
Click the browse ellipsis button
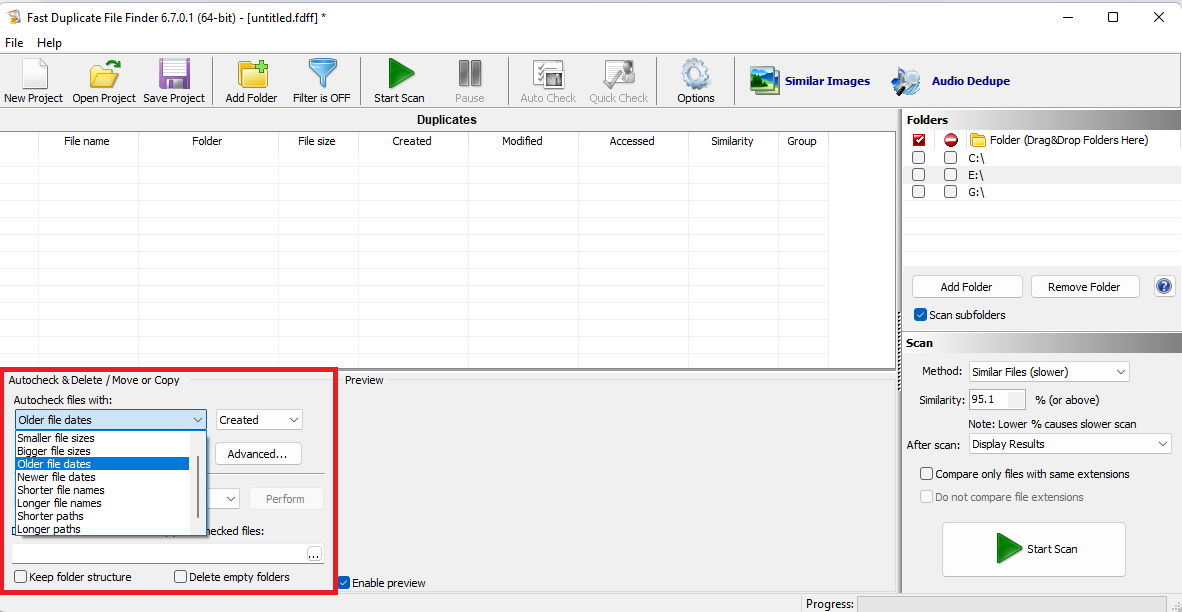[x=314, y=554]
